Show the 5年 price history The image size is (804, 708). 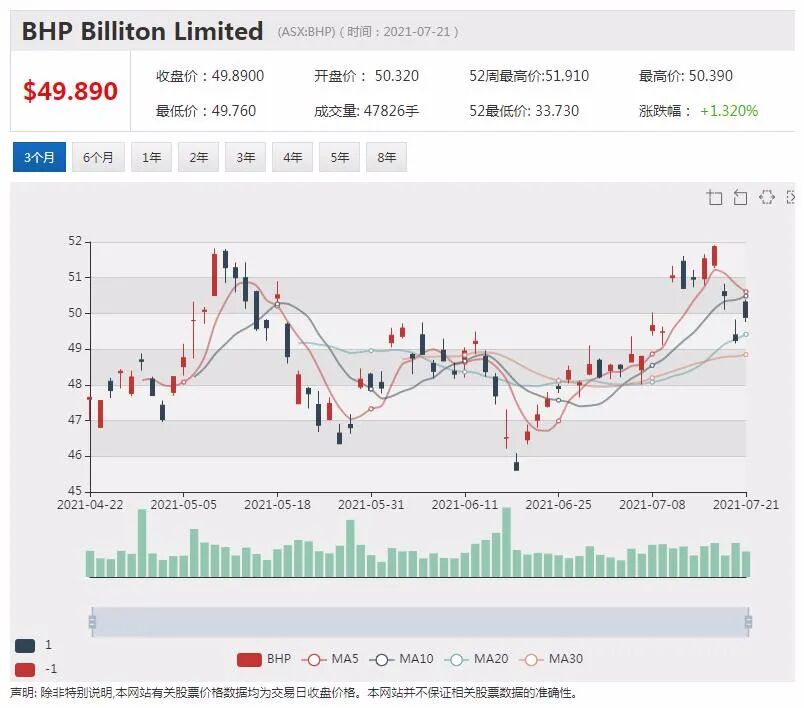point(339,157)
